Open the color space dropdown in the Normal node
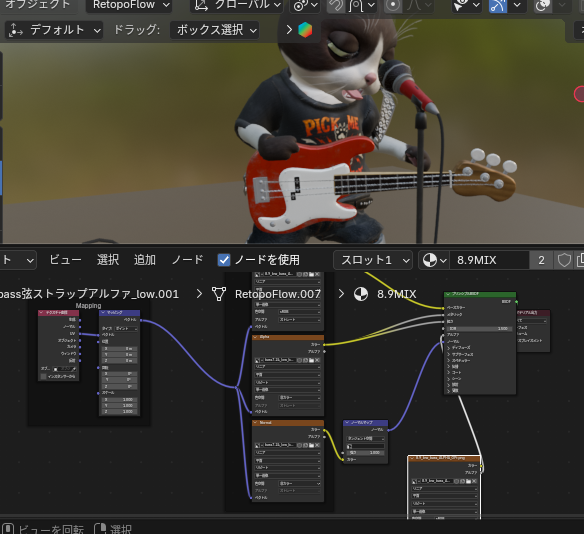The height and width of the screenshot is (534, 584). 299,483
